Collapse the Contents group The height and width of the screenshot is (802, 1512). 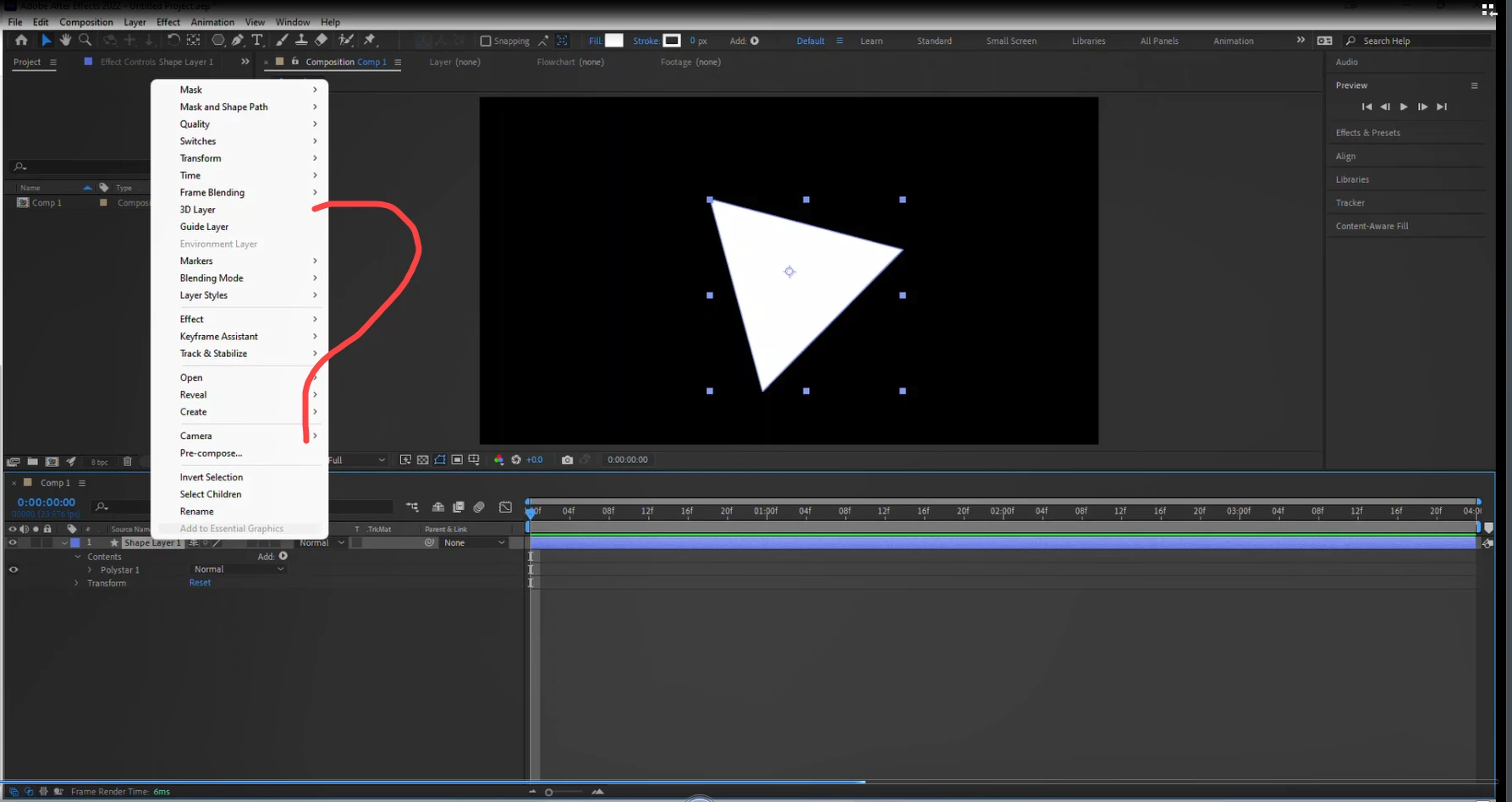[x=78, y=557]
